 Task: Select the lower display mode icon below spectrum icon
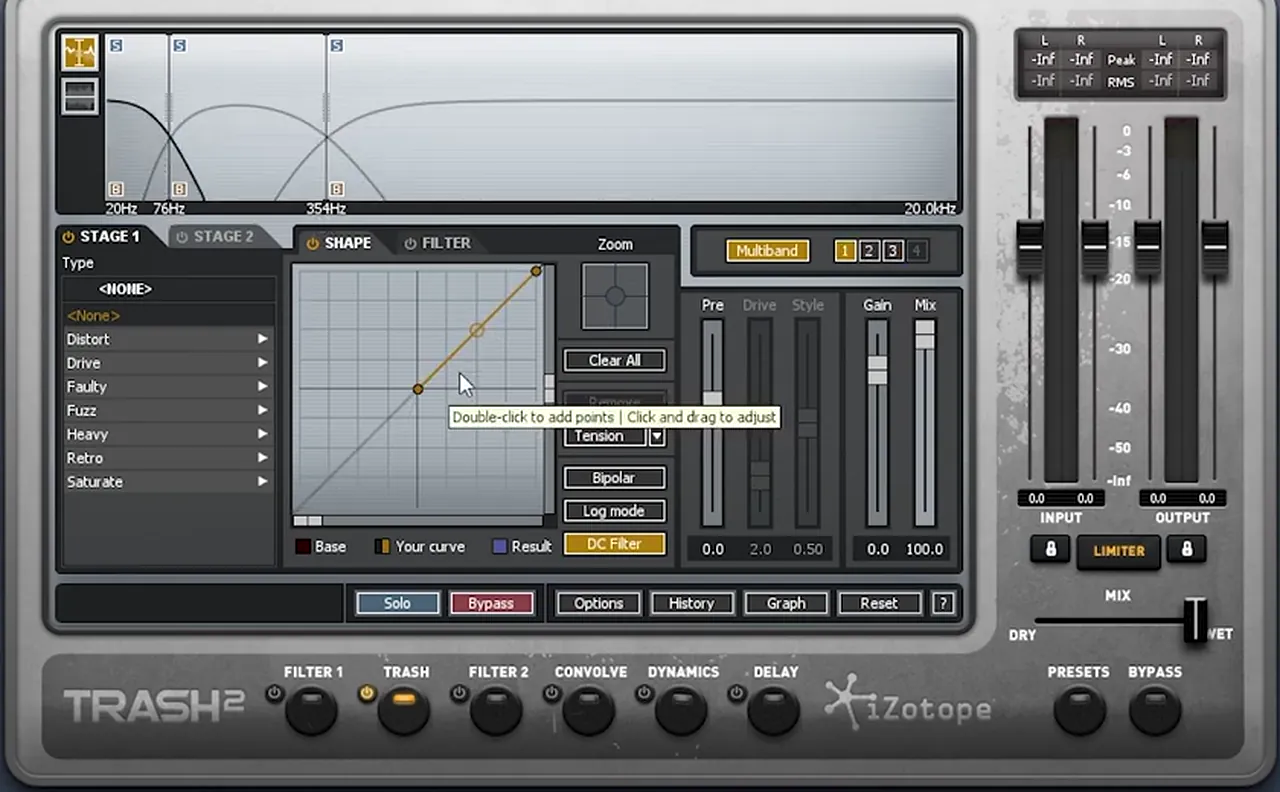point(80,96)
